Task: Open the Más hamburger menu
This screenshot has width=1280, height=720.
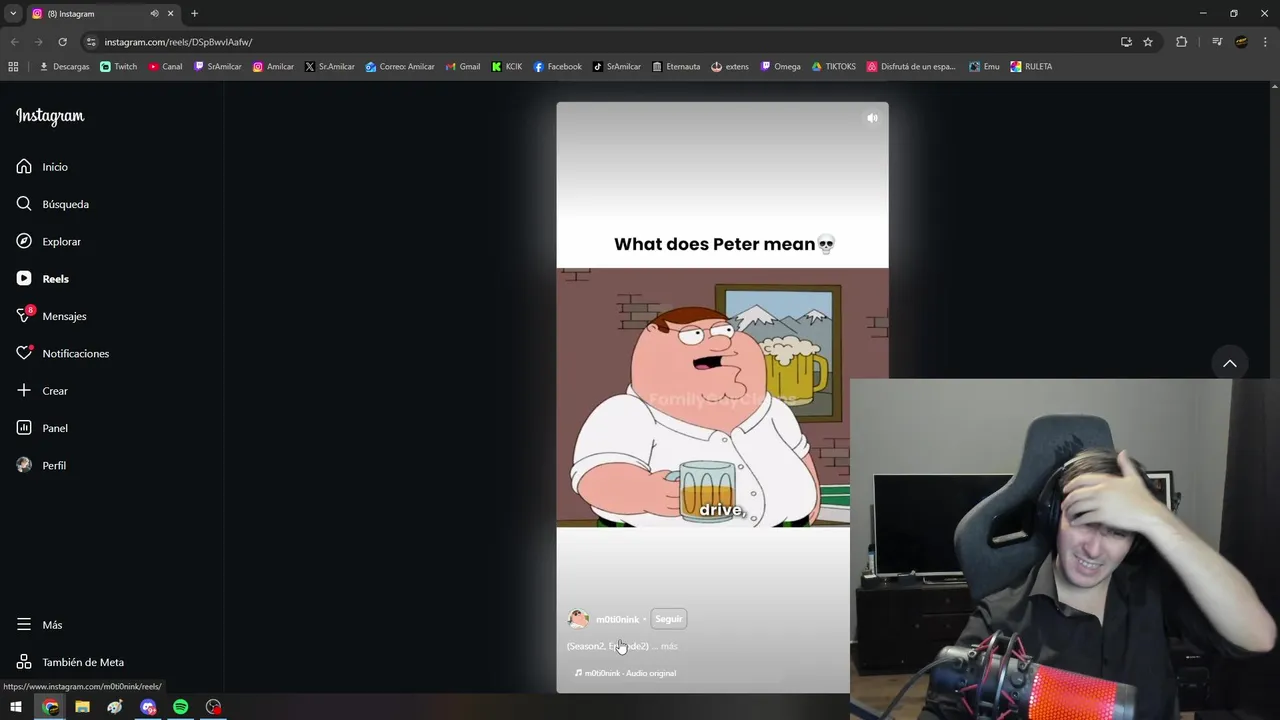Action: point(39,625)
